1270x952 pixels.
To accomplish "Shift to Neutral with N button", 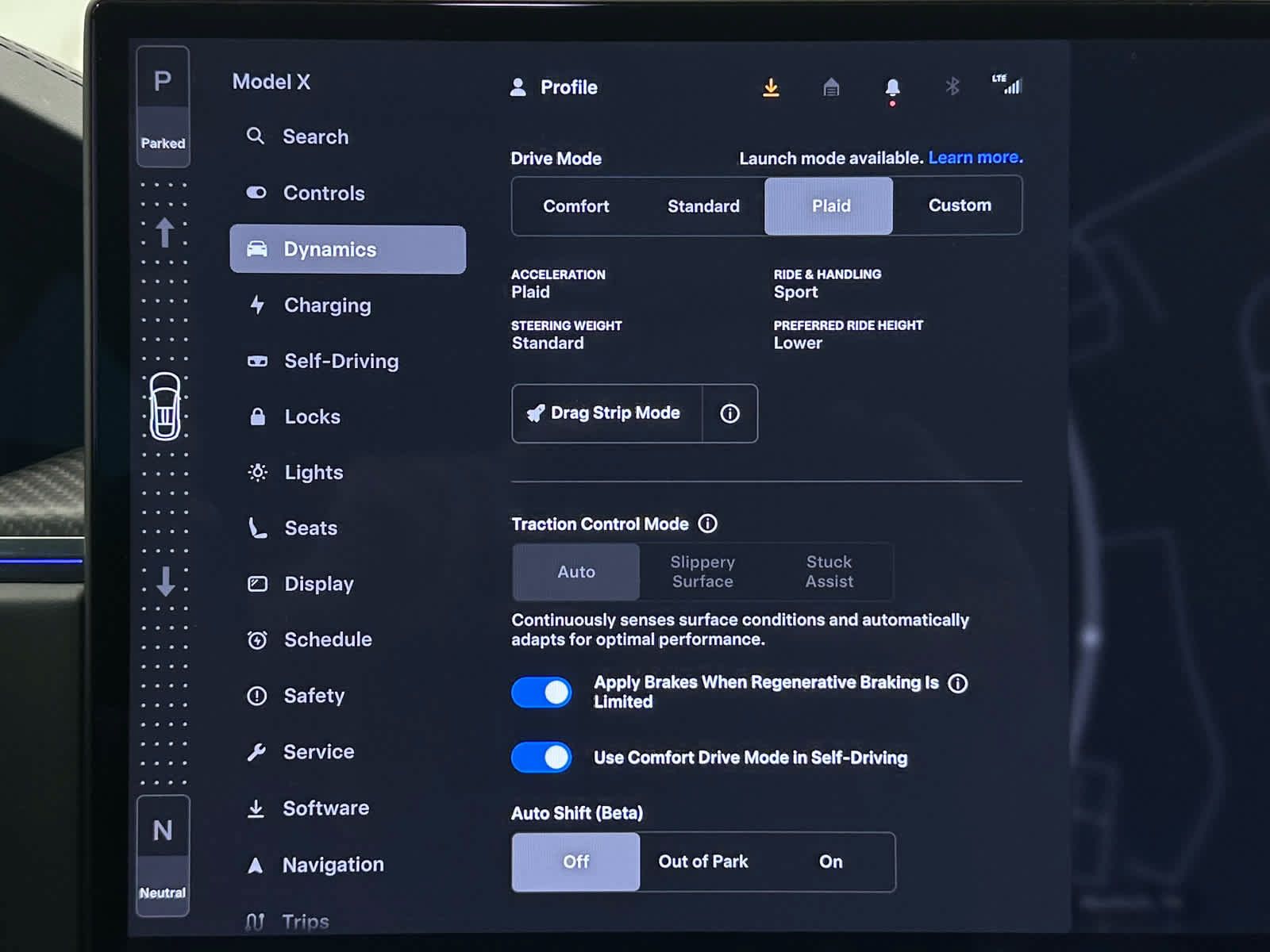I will (163, 856).
